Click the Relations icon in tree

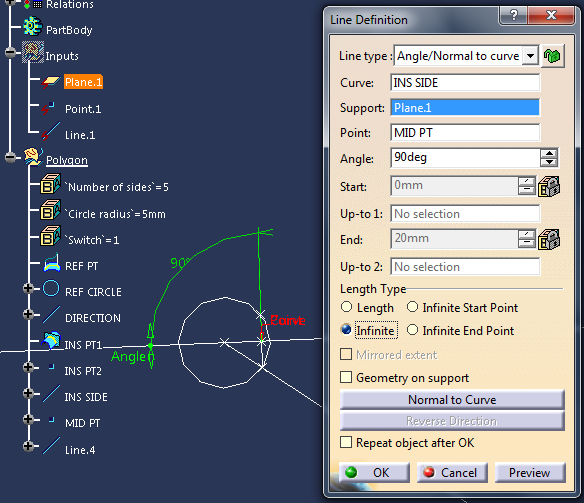click(32, 5)
